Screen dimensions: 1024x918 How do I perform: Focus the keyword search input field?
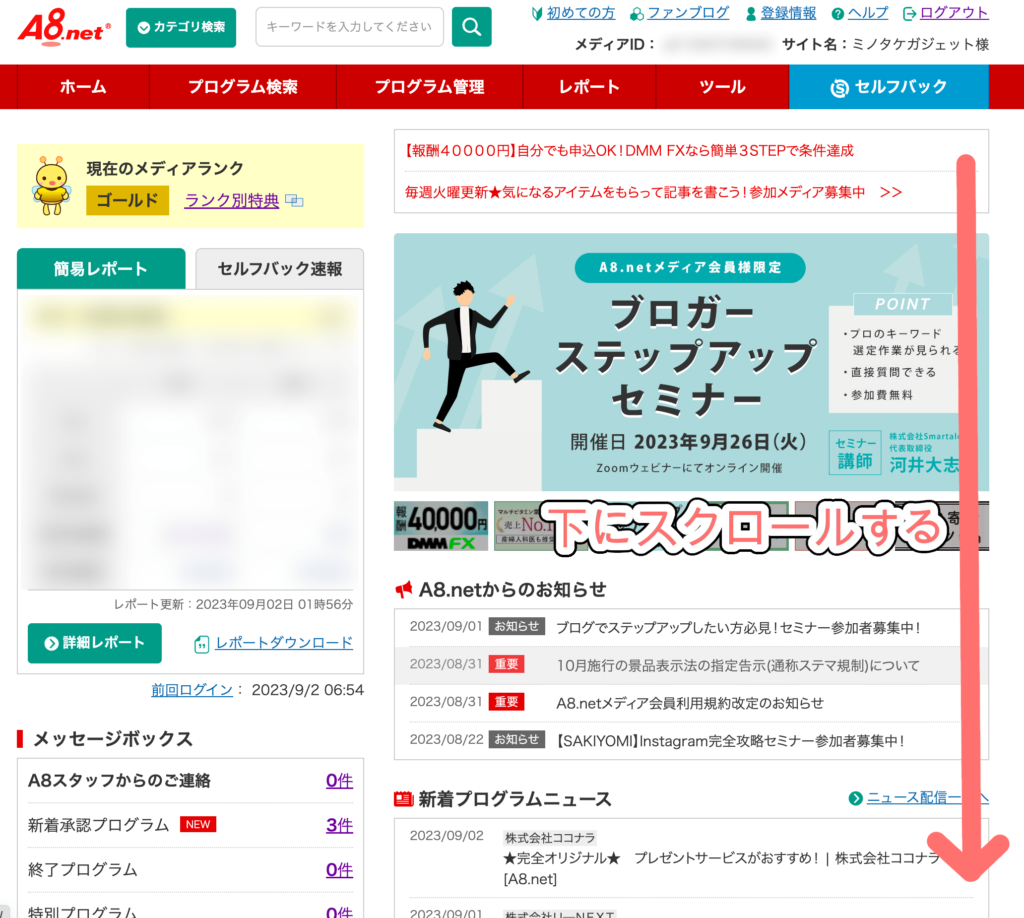pyautogui.click(x=349, y=27)
